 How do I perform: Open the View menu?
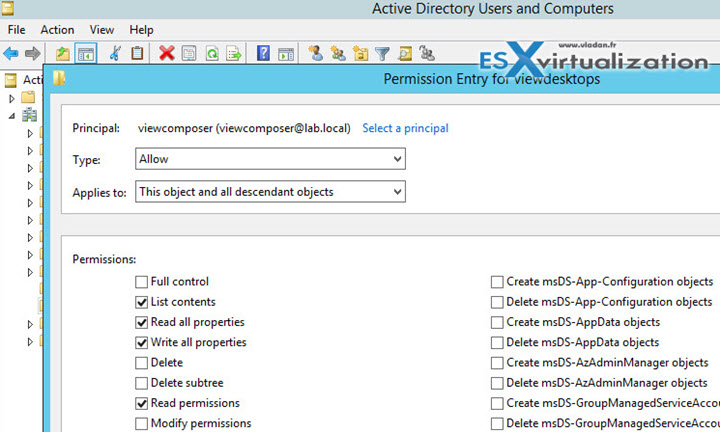point(102,30)
